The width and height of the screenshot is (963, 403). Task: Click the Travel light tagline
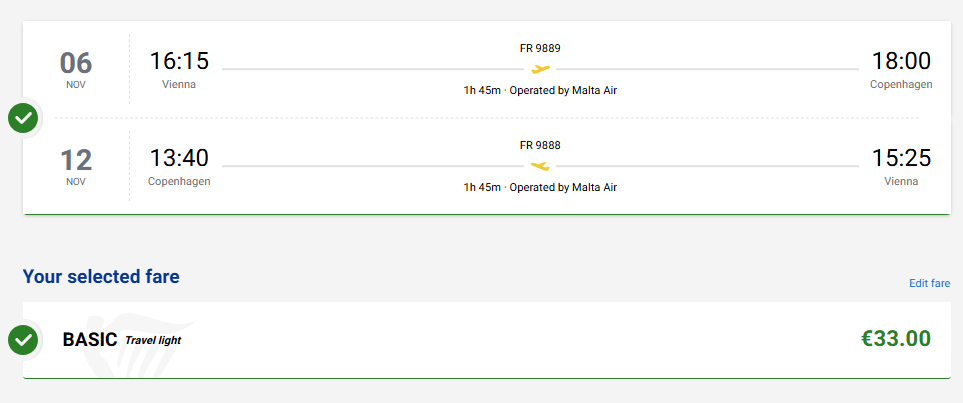pyautogui.click(x=153, y=341)
